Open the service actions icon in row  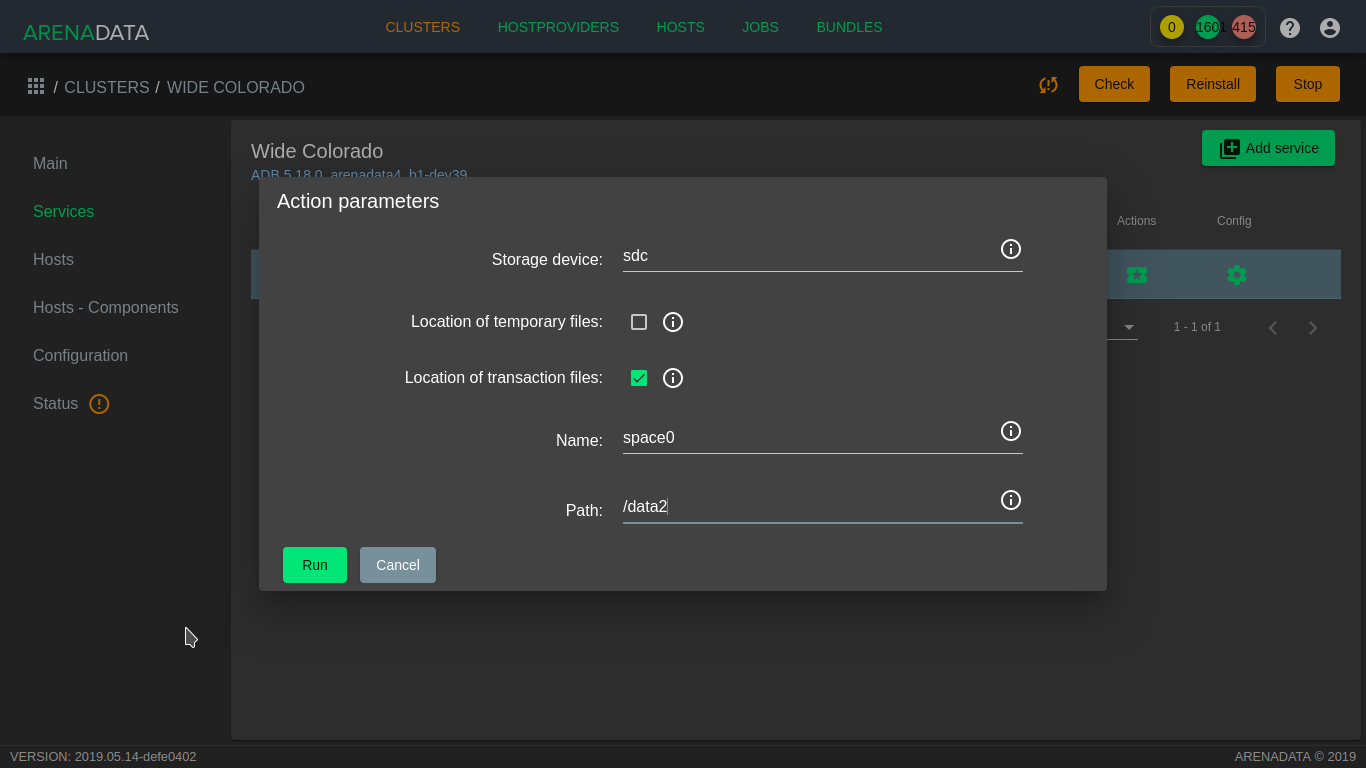[1137, 275]
